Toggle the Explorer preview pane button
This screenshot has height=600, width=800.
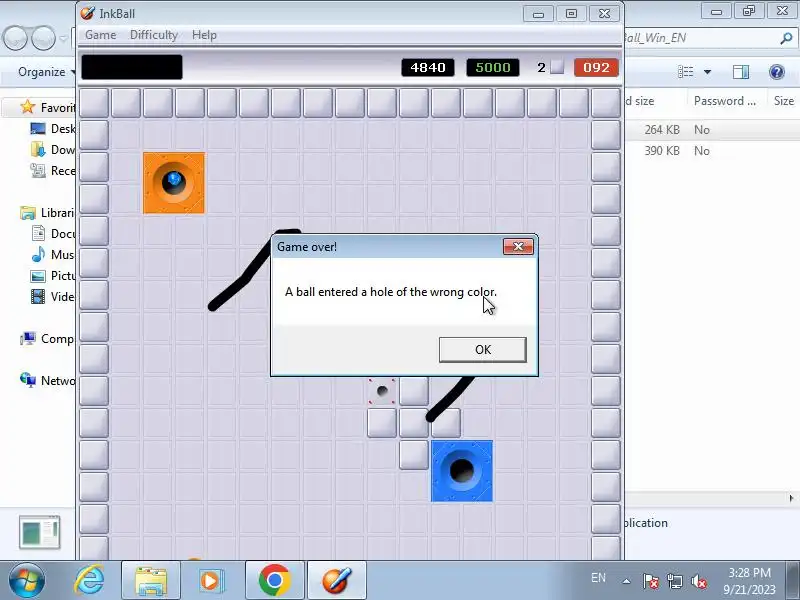point(741,72)
